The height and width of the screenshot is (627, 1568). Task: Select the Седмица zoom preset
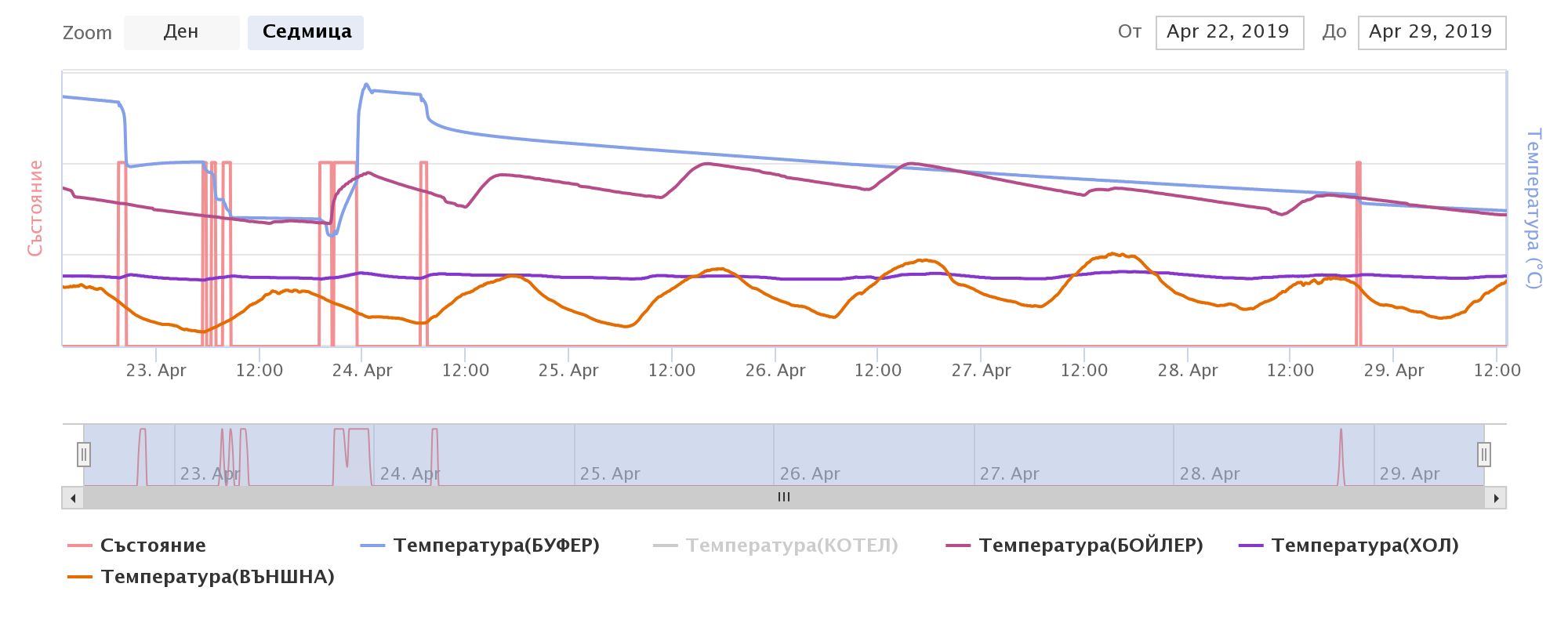click(x=306, y=32)
